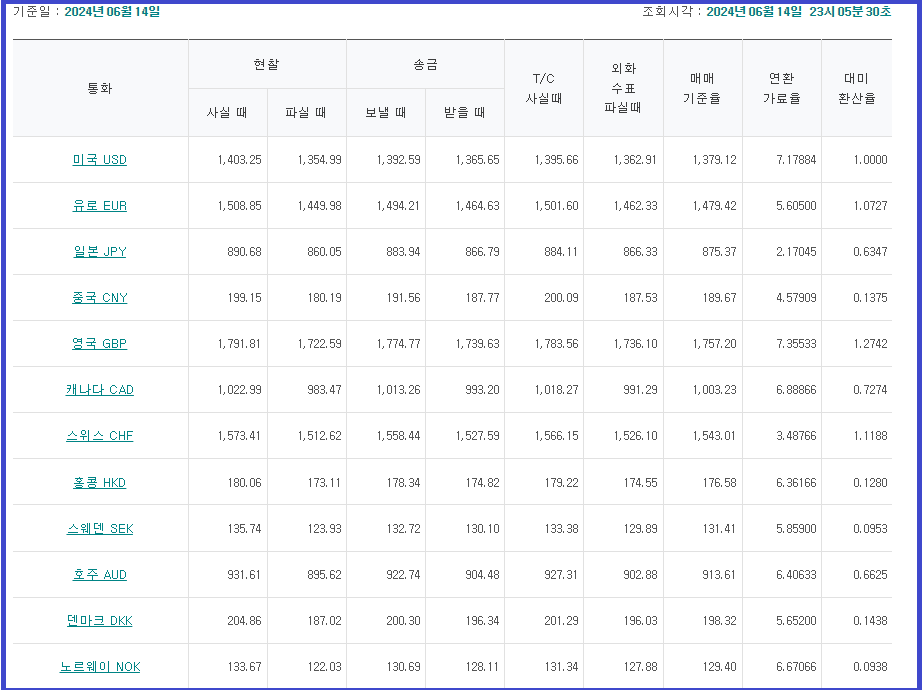Open the 유로 EUR currency link
This screenshot has width=923, height=690.
(x=99, y=205)
